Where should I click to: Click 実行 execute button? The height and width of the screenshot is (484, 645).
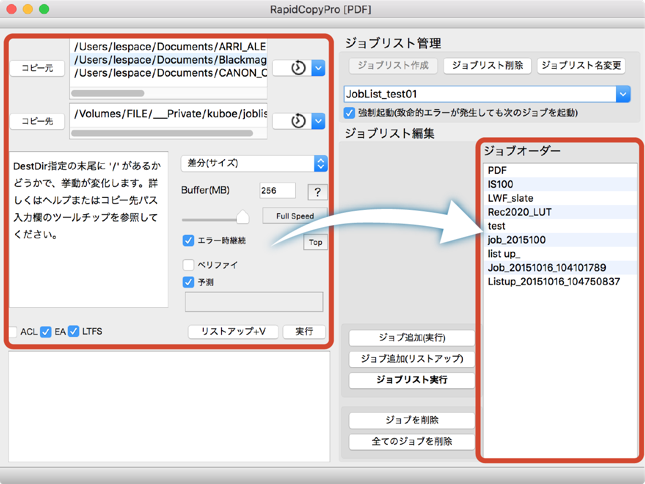point(304,331)
